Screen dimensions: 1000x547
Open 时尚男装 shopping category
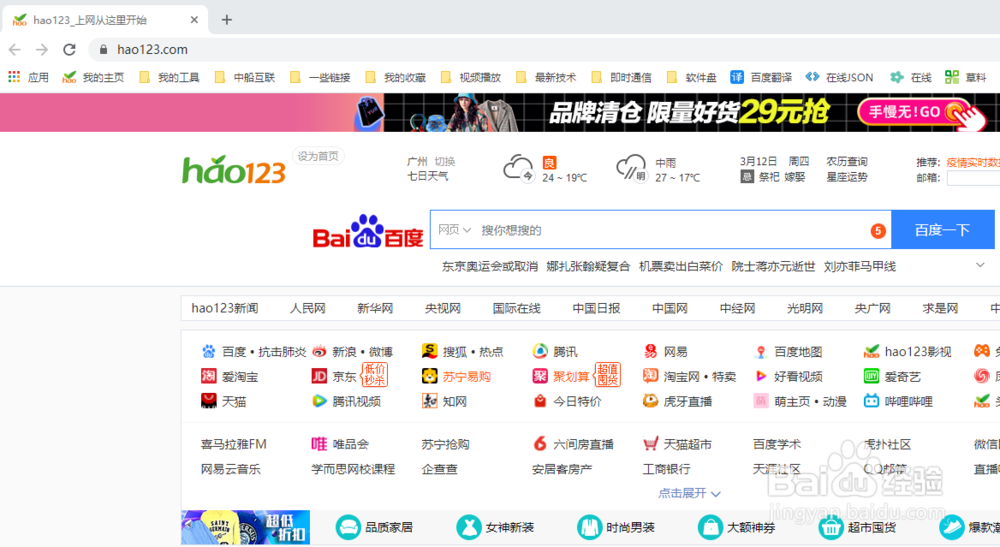(615, 527)
